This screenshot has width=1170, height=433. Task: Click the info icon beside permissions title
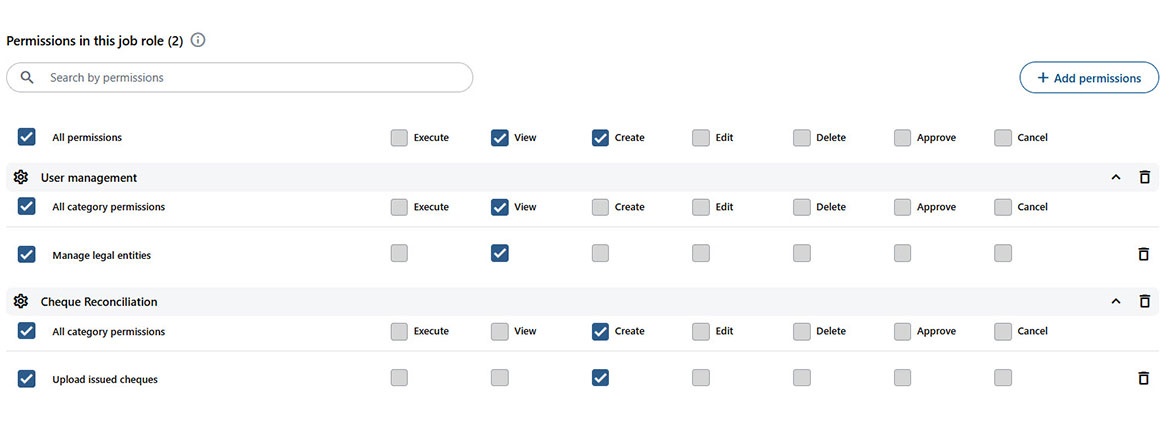click(198, 41)
